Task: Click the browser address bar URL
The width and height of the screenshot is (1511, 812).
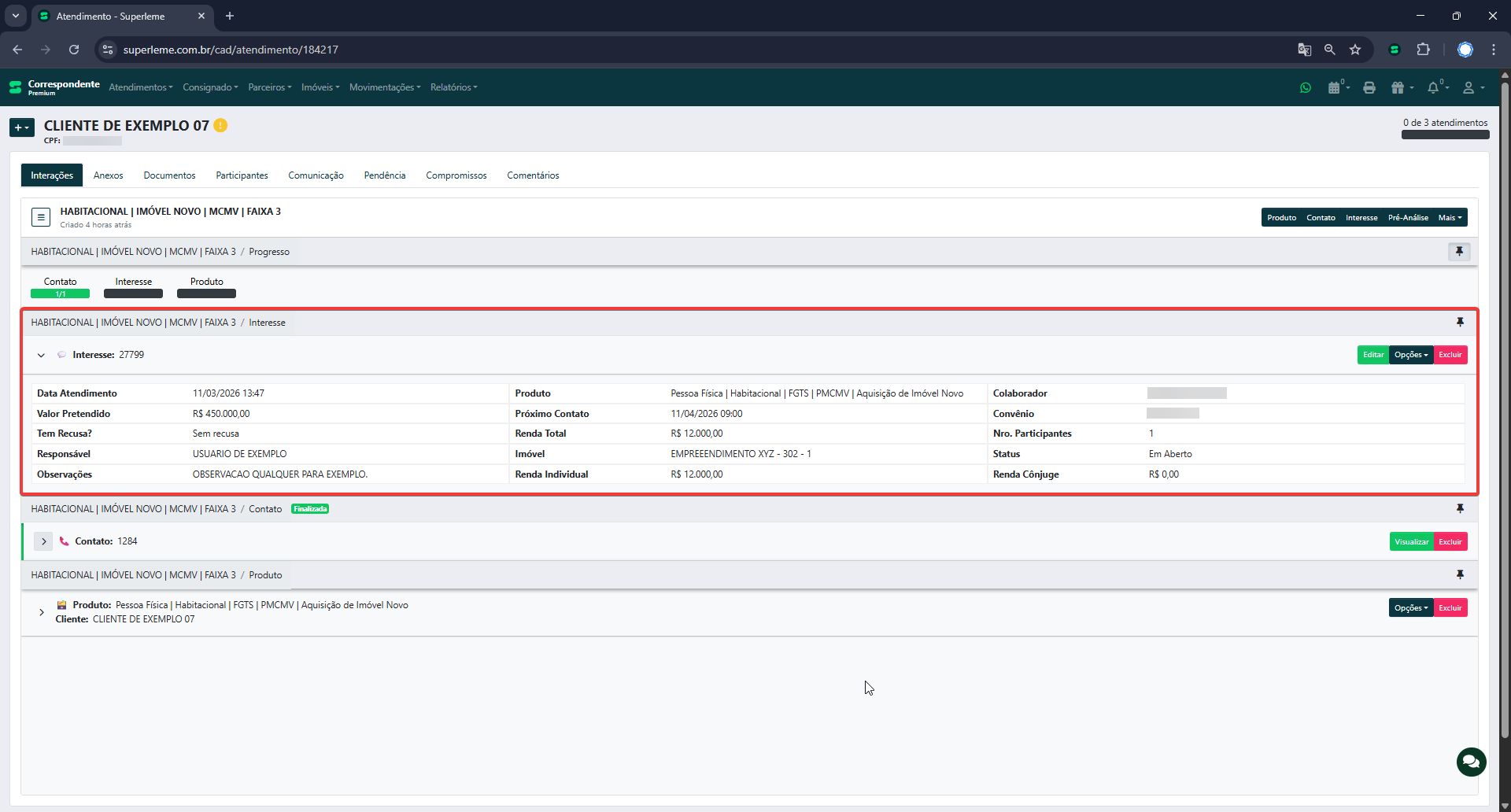Action: pyautogui.click(x=231, y=50)
